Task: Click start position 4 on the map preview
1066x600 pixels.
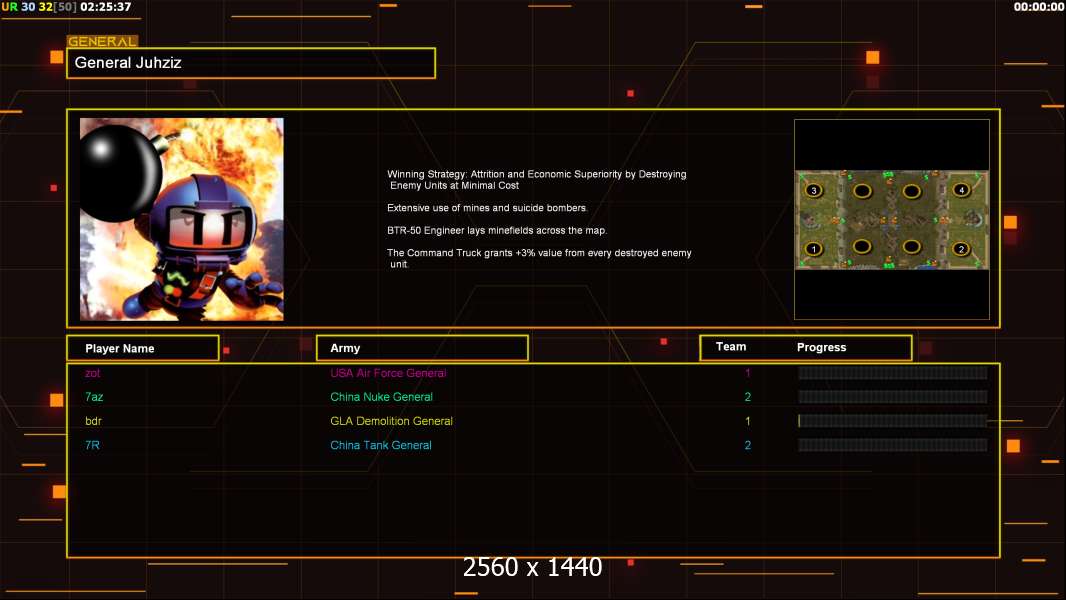Action: coord(961,190)
